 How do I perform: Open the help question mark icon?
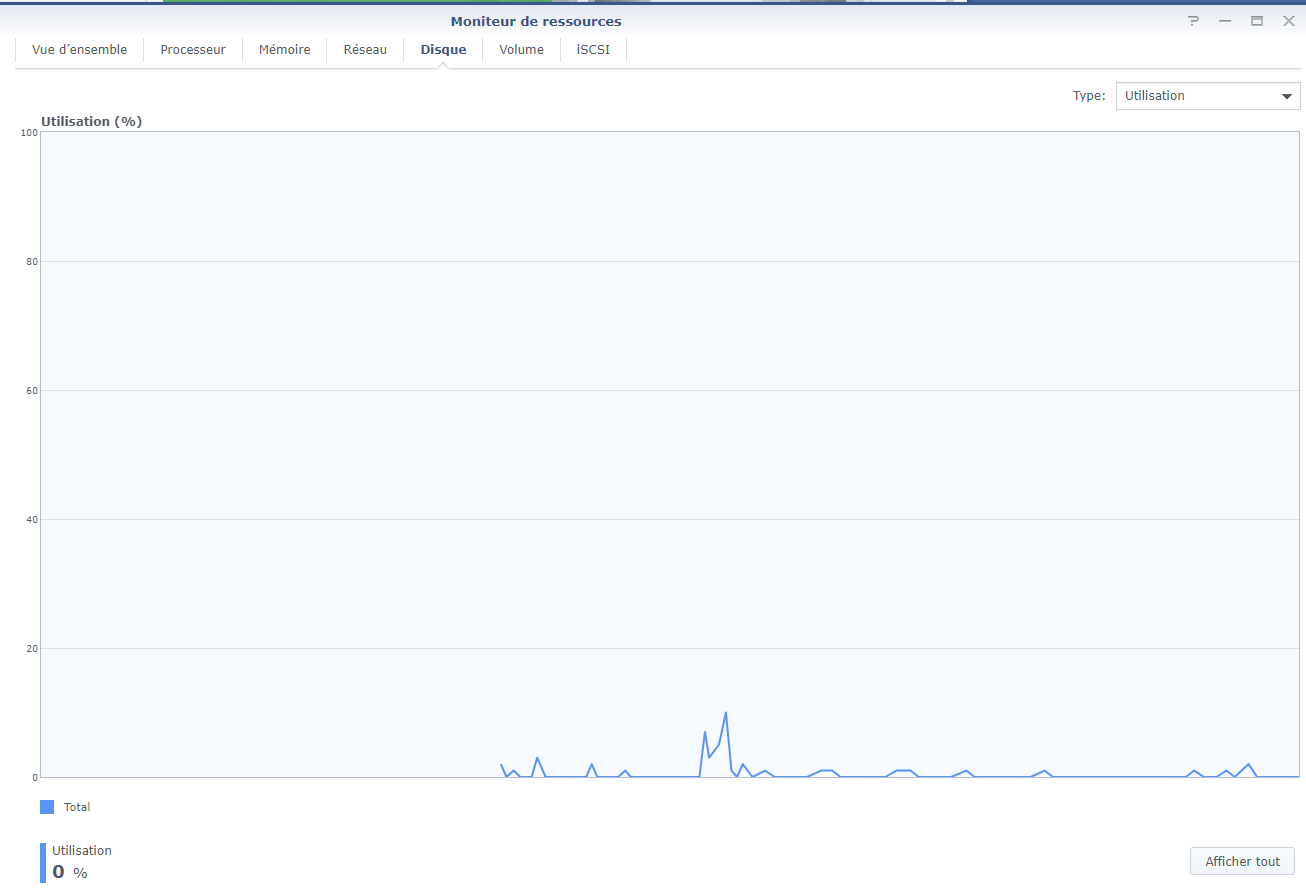1193,21
